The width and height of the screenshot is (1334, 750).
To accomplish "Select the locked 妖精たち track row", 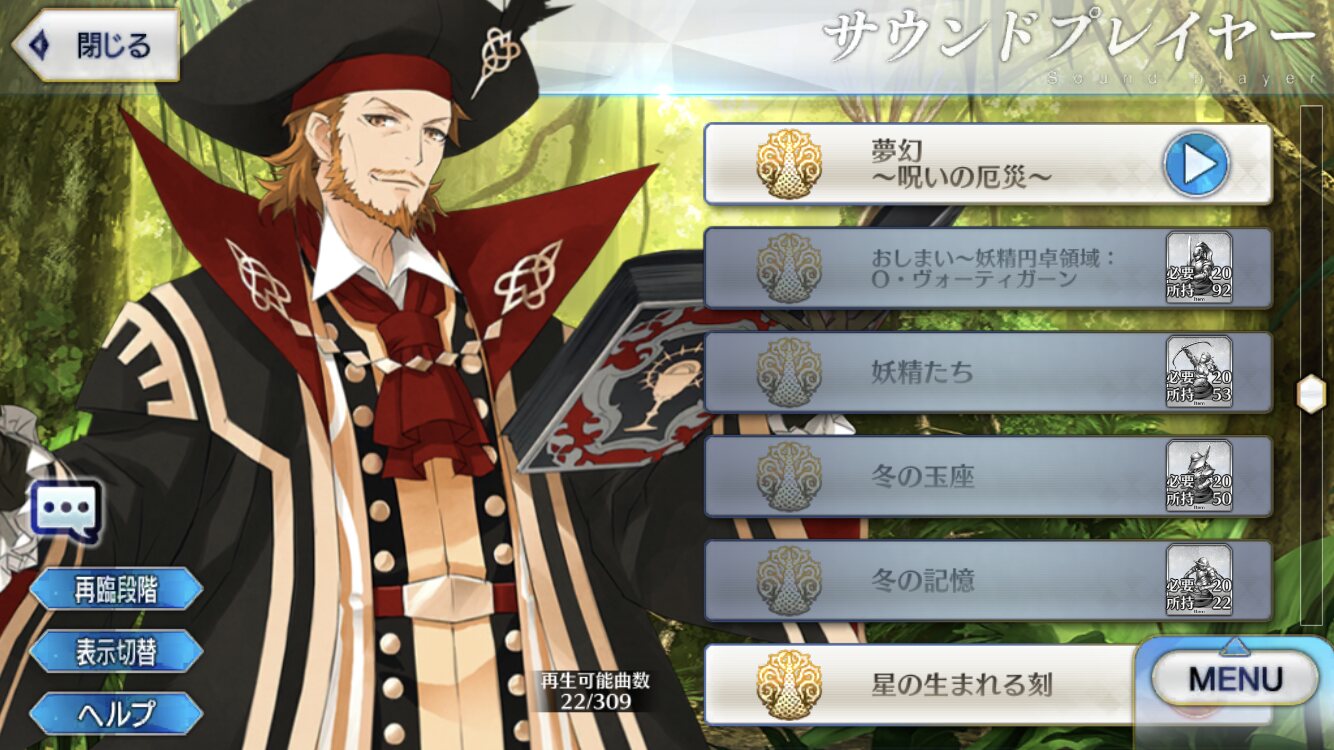I will click(988, 372).
